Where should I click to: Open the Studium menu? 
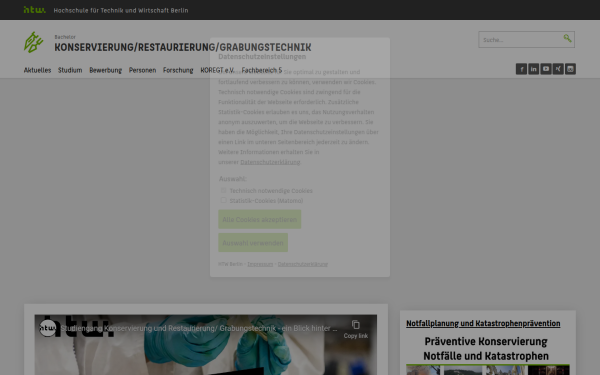click(70, 70)
